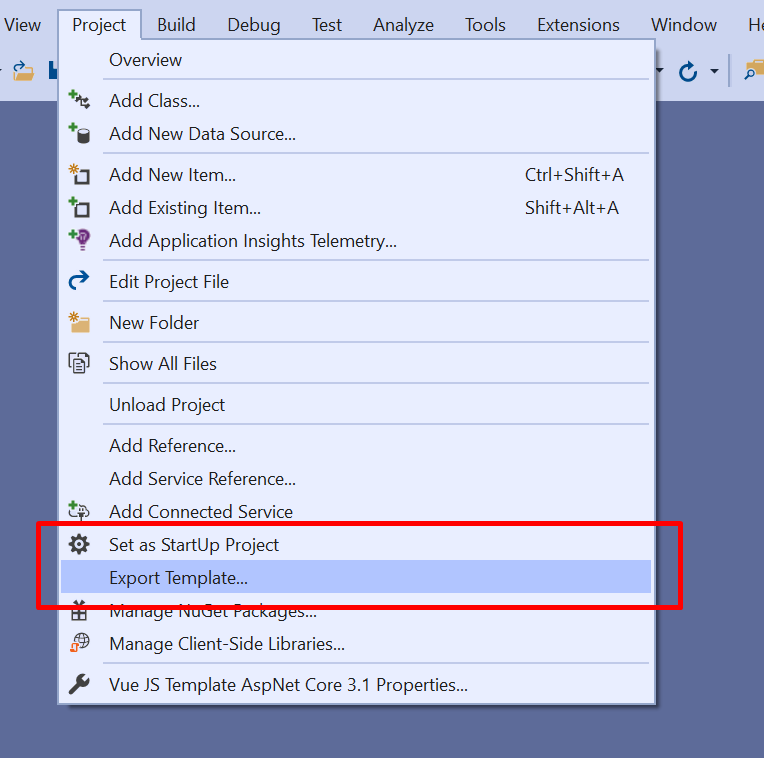This screenshot has width=764, height=758.
Task: Click the folder search toolbar icon
Action: pos(753,71)
